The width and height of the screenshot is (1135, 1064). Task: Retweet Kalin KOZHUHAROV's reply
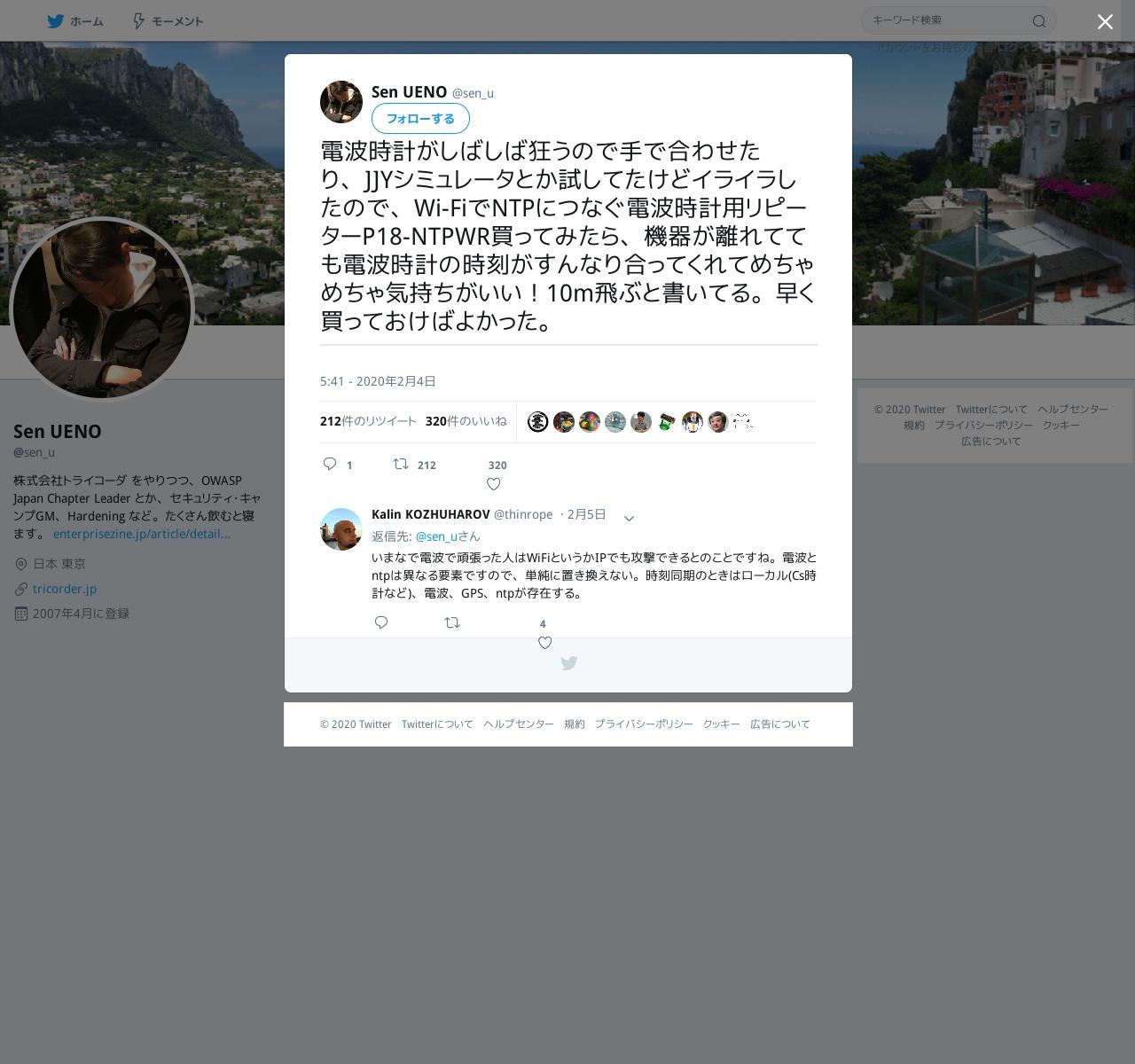point(452,622)
